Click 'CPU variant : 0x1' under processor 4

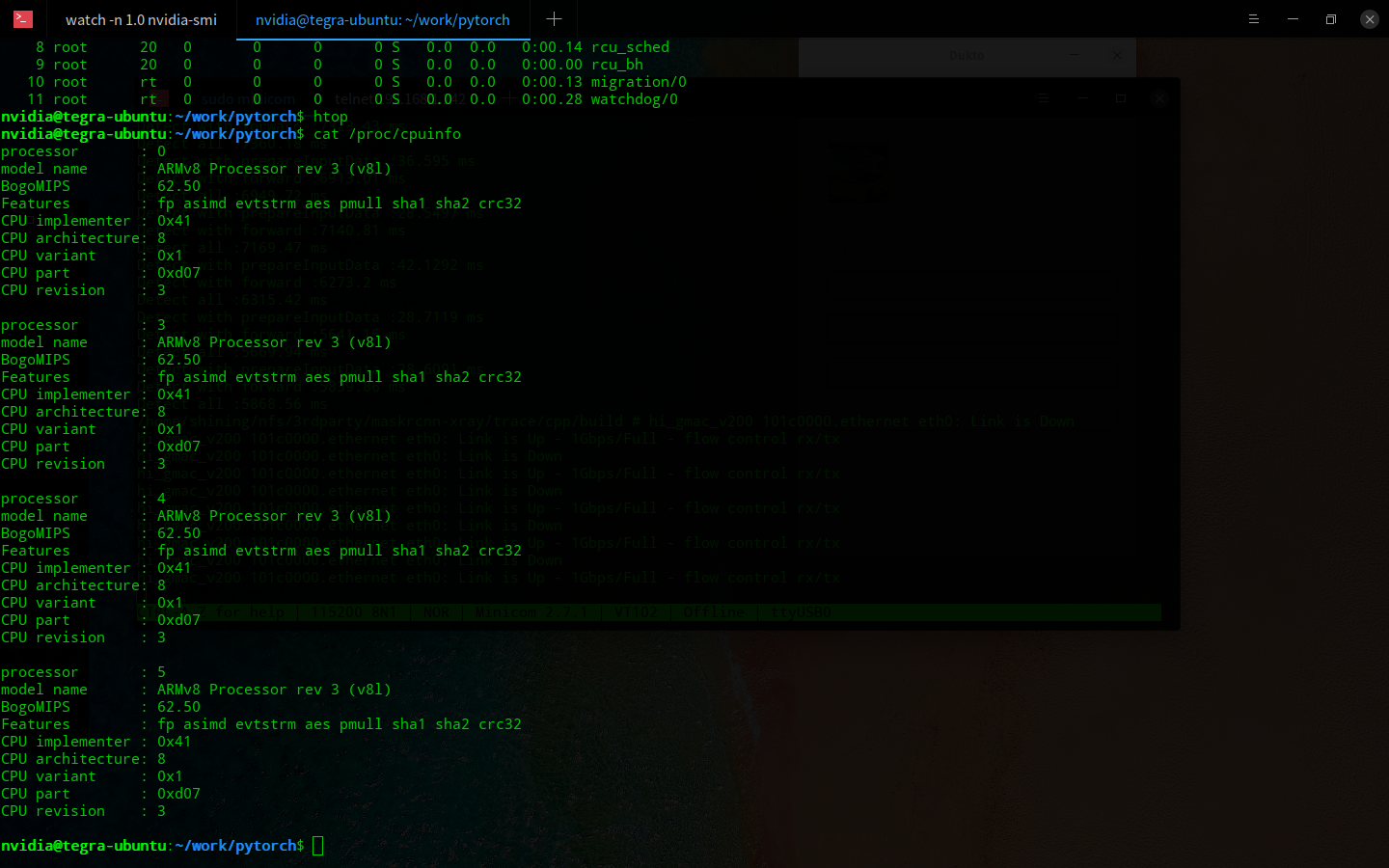[x=93, y=603]
